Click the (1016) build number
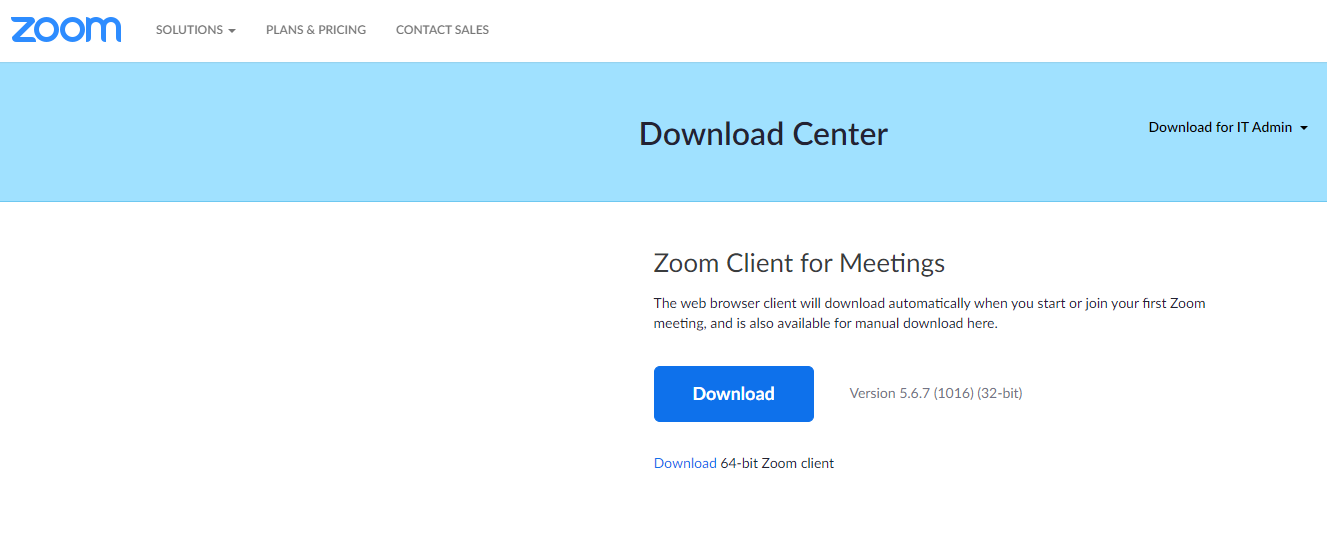This screenshot has width=1327, height=533. 954,394
